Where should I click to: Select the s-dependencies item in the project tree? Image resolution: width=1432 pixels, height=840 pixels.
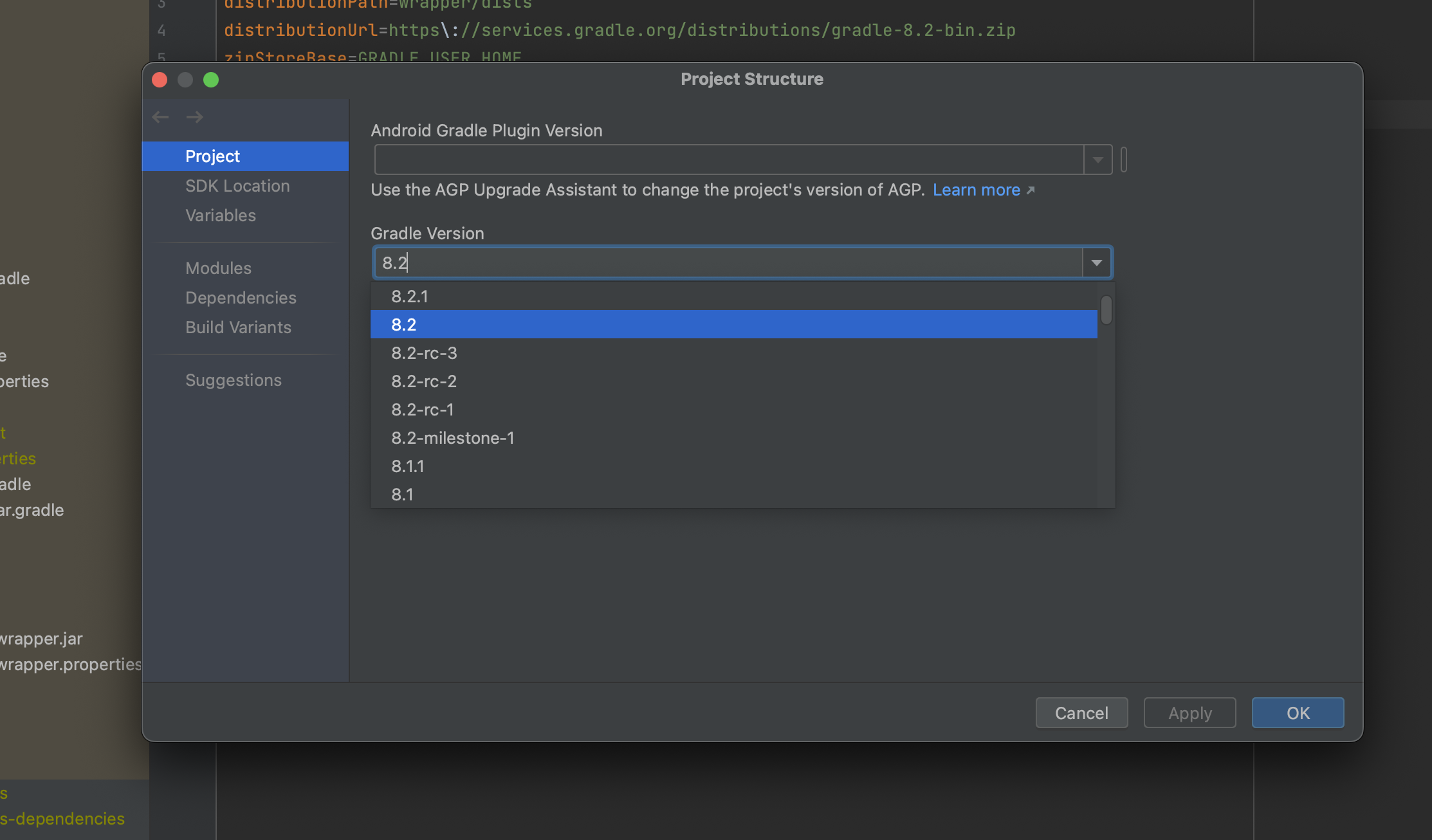pos(62,819)
